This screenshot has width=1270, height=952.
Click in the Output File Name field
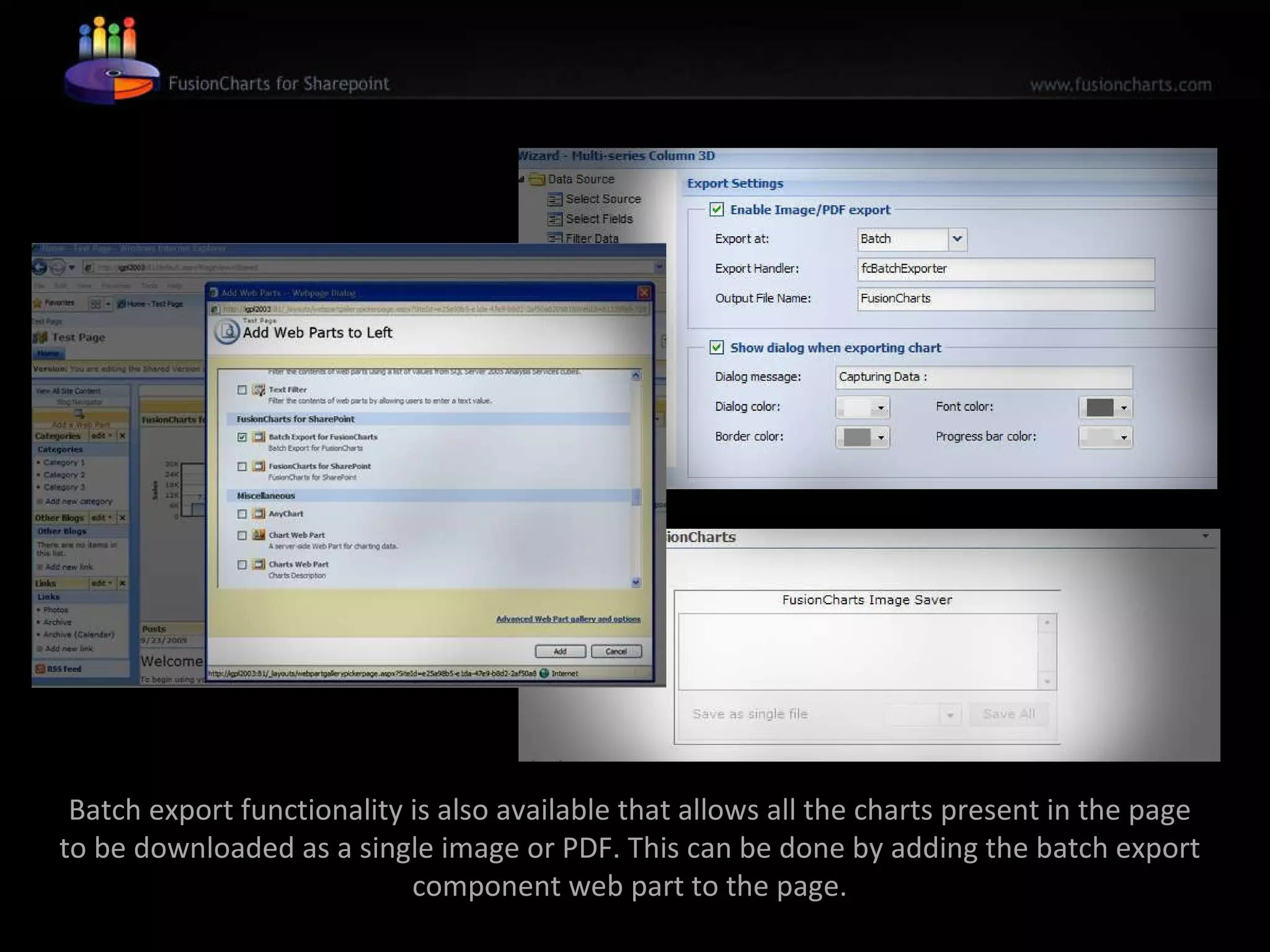(x=1006, y=299)
